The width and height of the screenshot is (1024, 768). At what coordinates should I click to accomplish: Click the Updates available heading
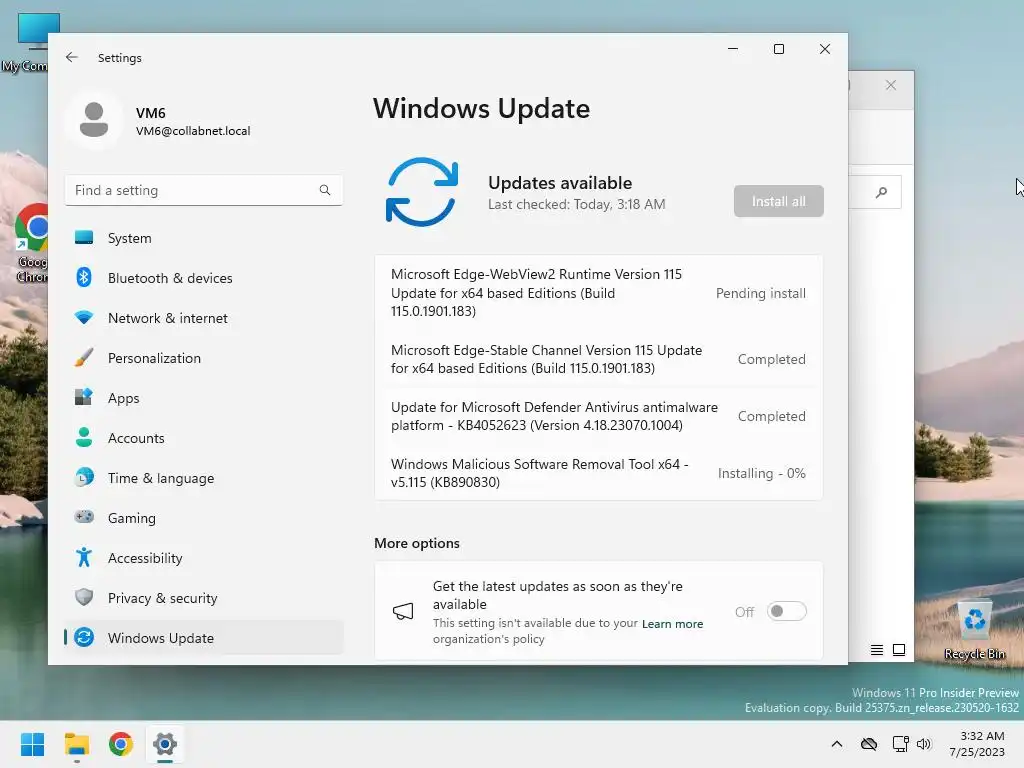pyautogui.click(x=560, y=183)
